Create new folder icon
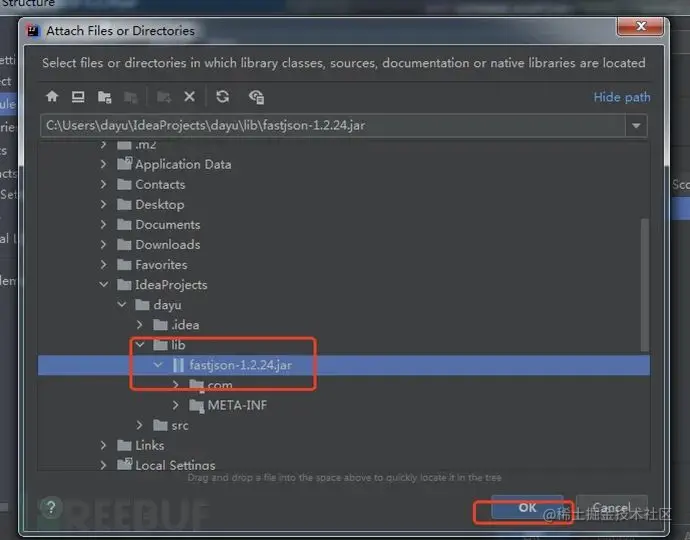 point(164,97)
